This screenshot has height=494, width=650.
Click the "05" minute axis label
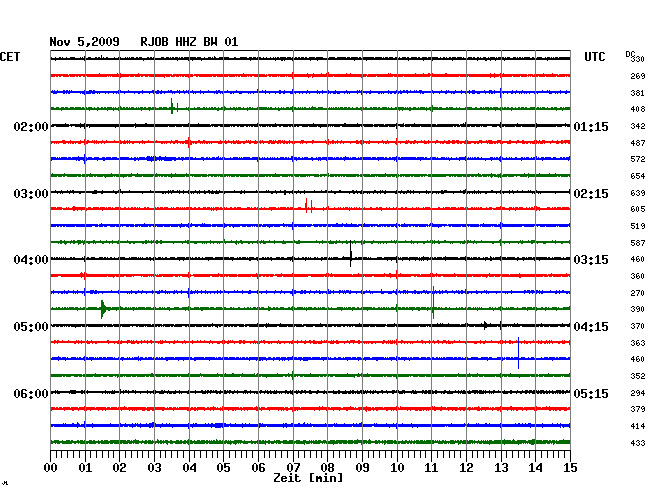(223, 468)
